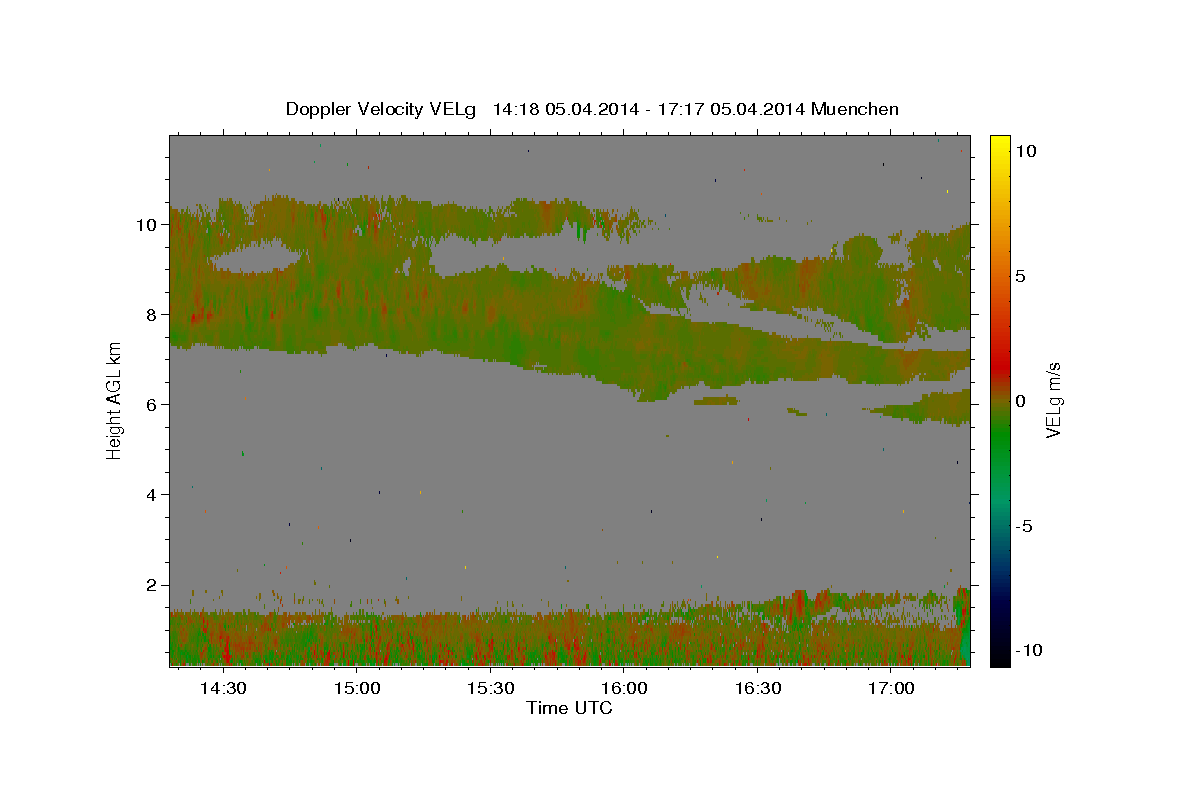Click the height axis label '10'

(x=147, y=225)
